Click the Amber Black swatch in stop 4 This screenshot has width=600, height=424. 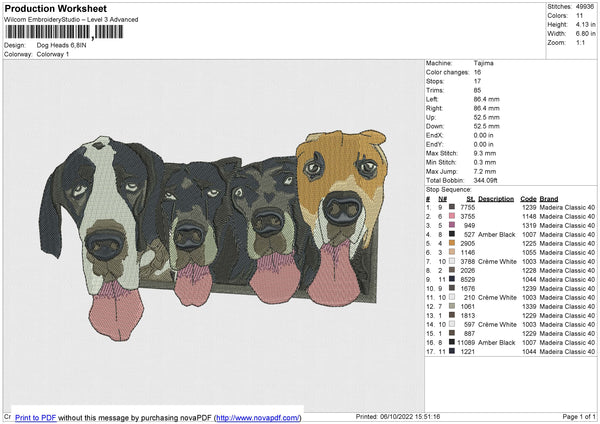[x=453, y=234]
